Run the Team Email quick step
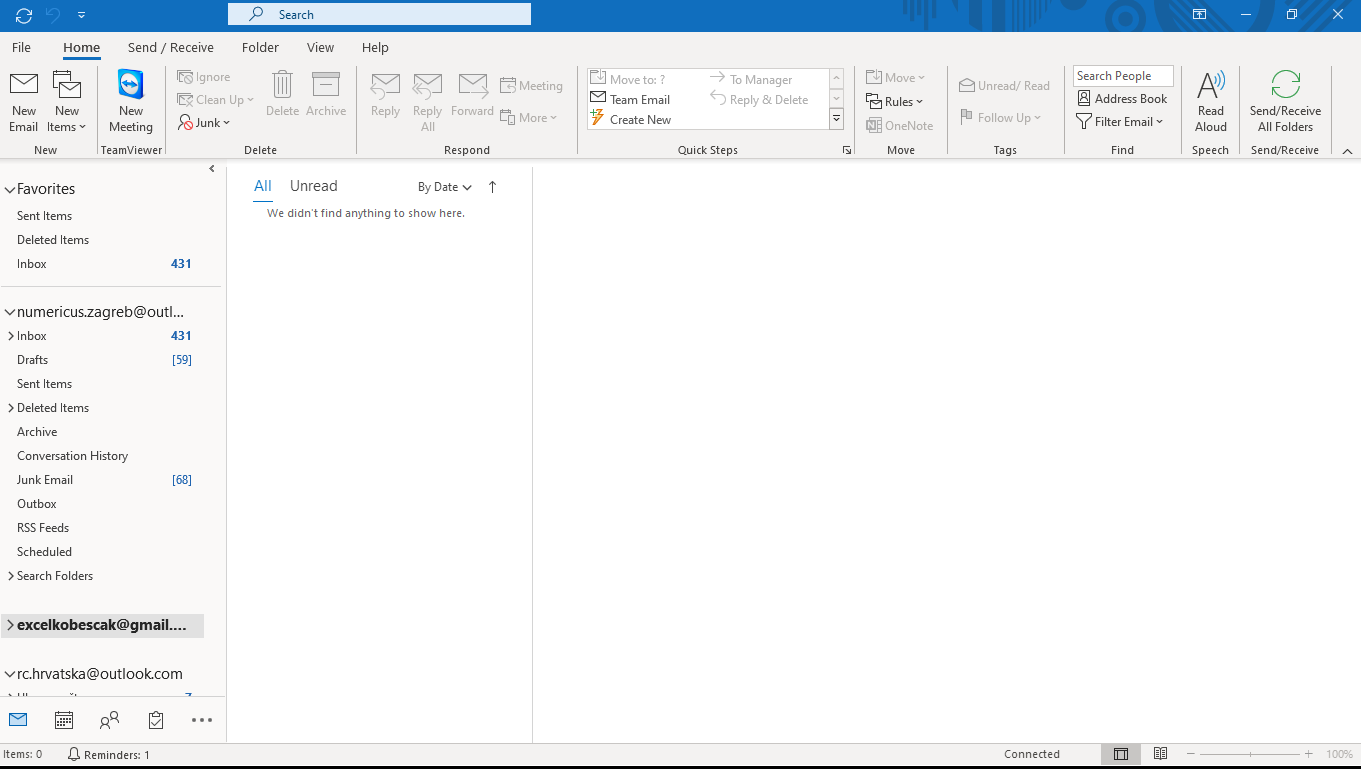 (639, 99)
